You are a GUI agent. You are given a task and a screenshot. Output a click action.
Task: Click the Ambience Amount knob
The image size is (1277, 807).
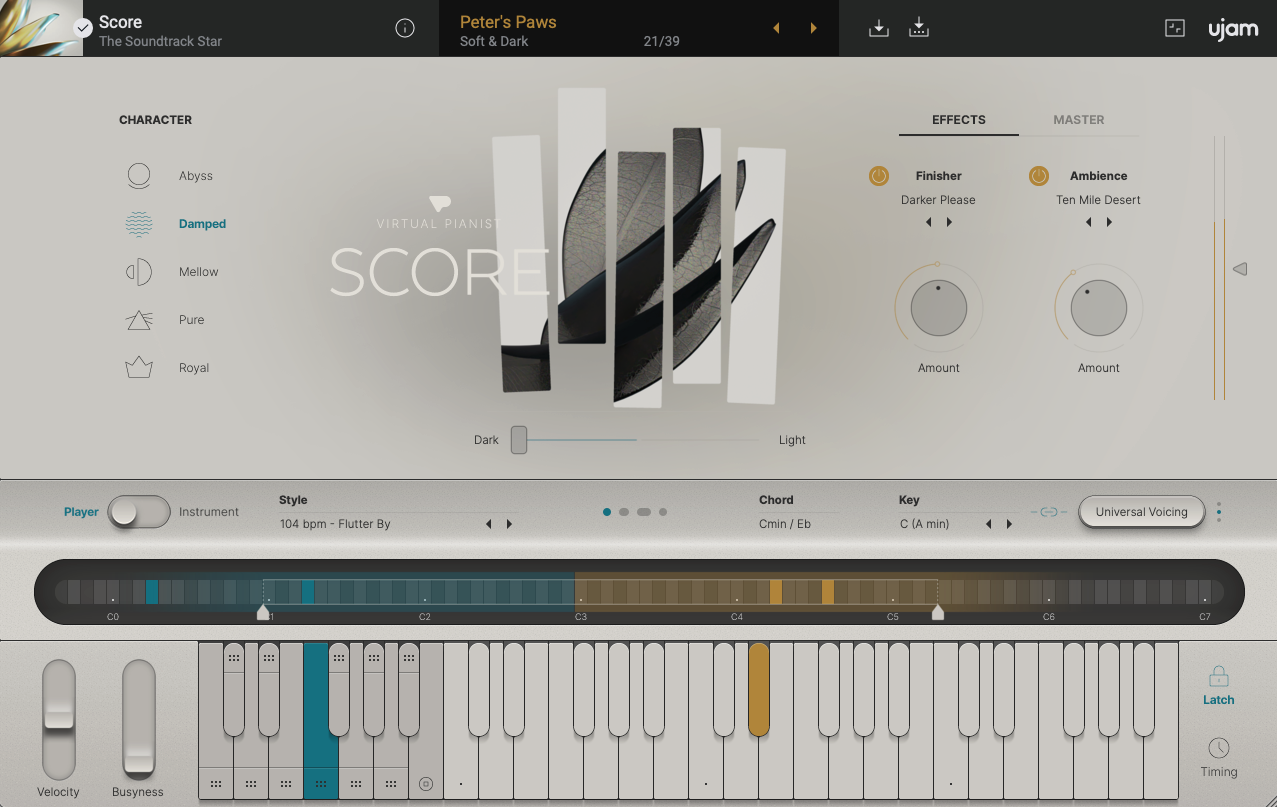click(1099, 308)
